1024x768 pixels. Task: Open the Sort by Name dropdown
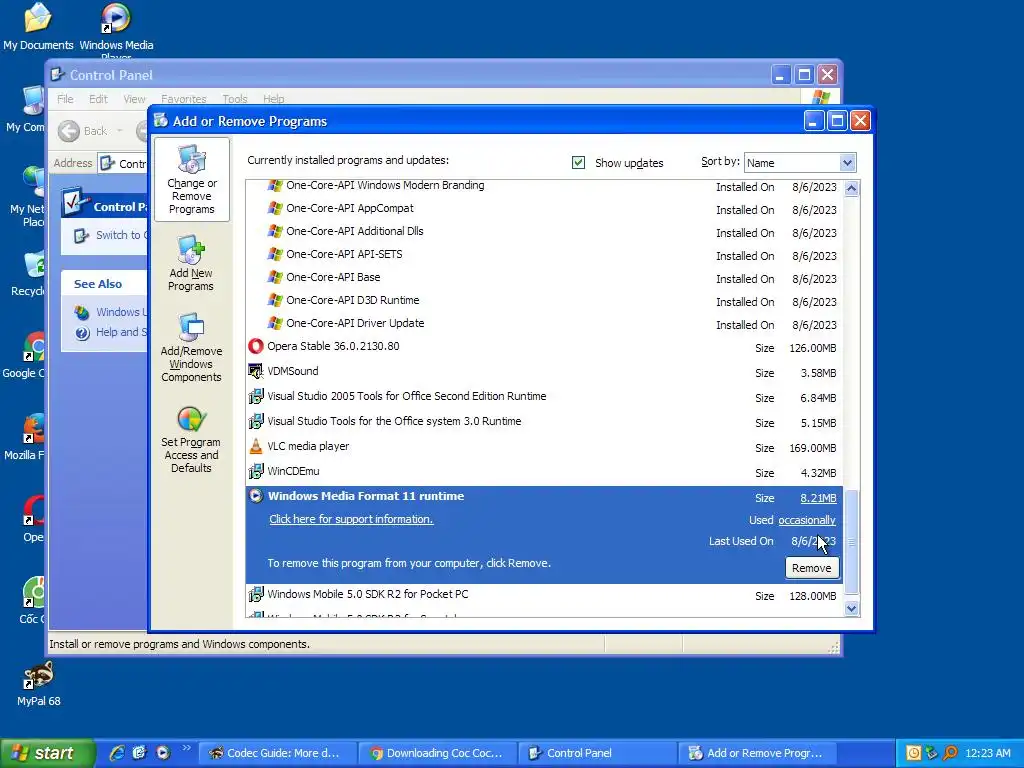[847, 163]
